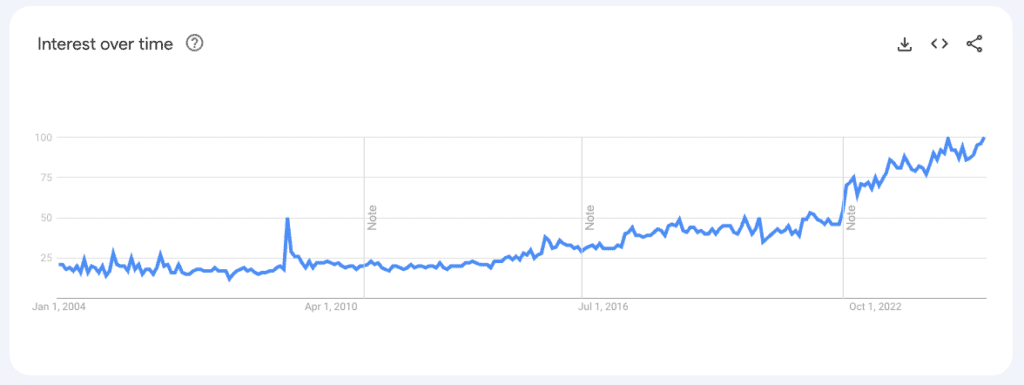This screenshot has height=385, width=1024.
Task: Select the far-right endpoint of the trend line
Action: [984, 138]
